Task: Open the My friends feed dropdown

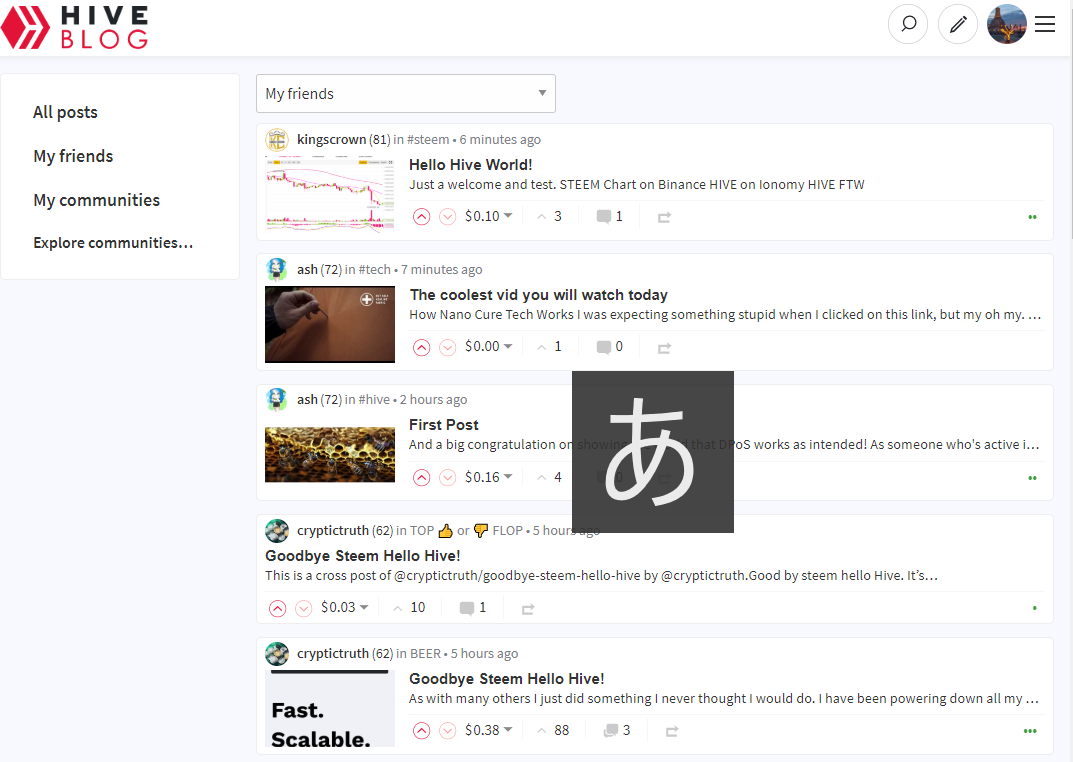Action: pyautogui.click(x=405, y=94)
